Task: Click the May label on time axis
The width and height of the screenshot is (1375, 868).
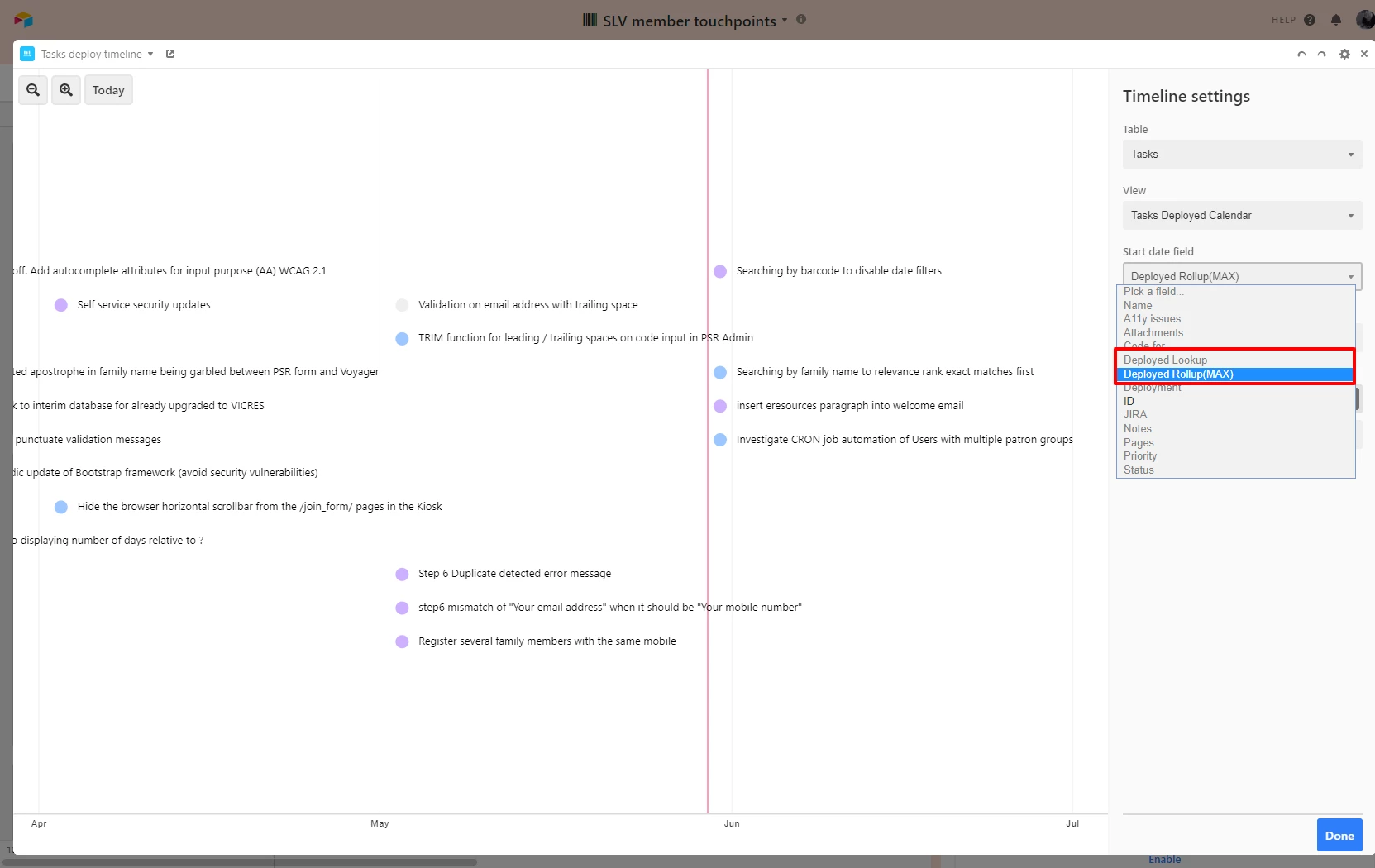Action: point(380,823)
